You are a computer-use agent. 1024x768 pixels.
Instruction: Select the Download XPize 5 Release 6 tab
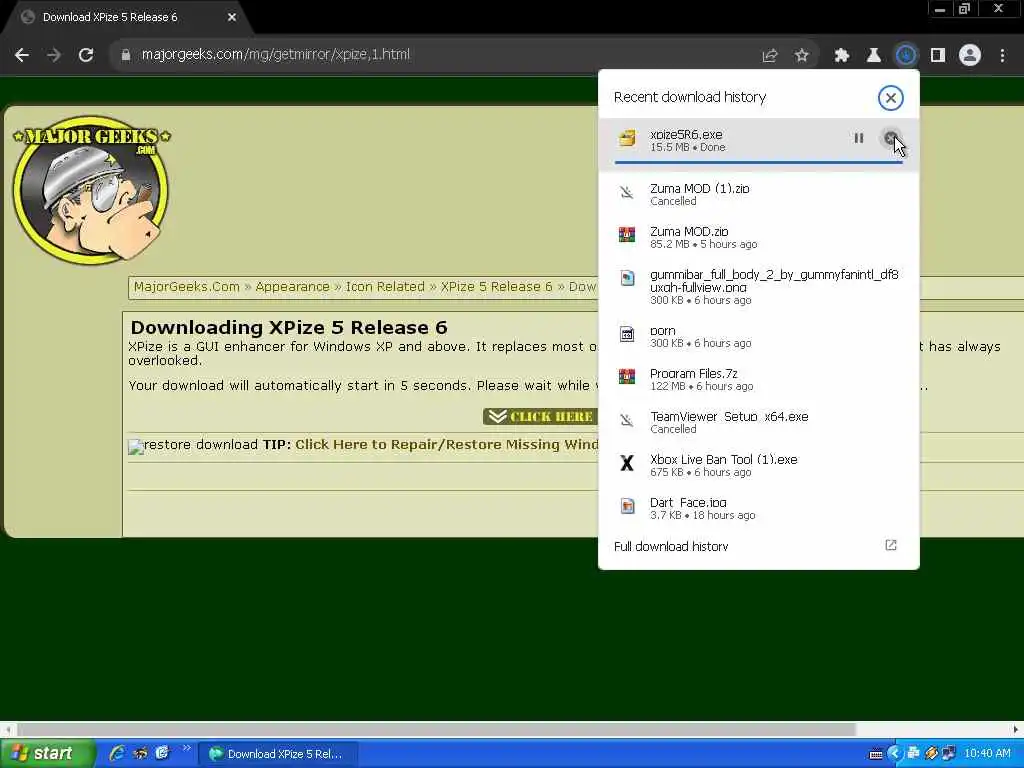(x=127, y=17)
